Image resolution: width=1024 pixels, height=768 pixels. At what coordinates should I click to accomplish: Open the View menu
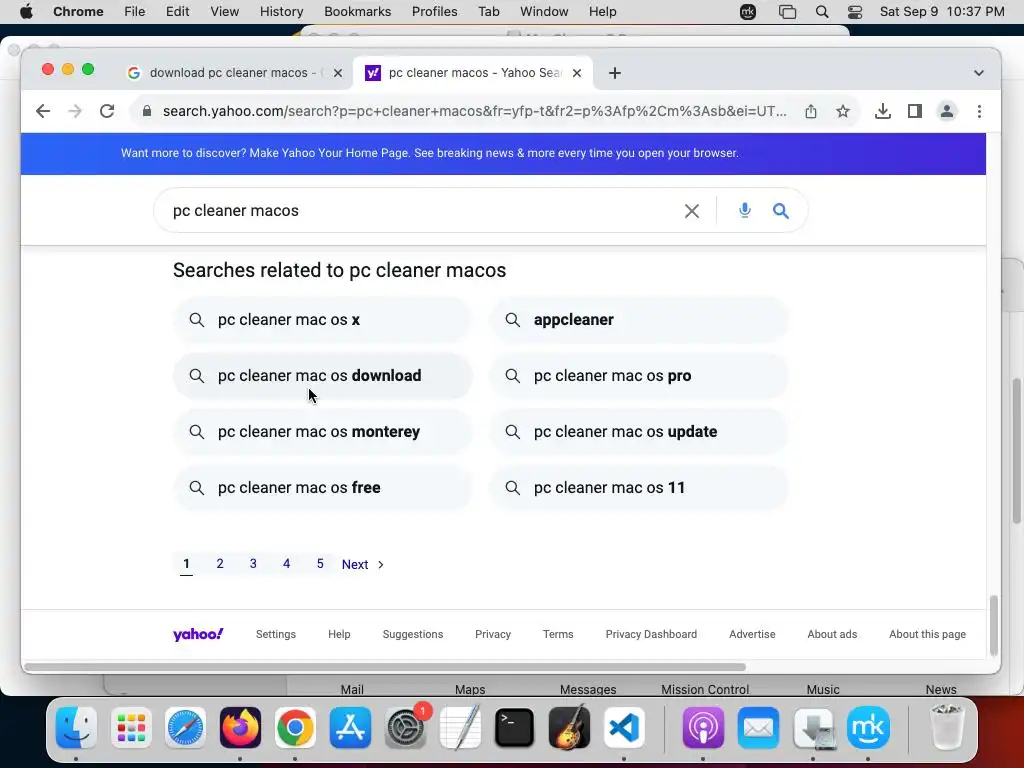[224, 12]
